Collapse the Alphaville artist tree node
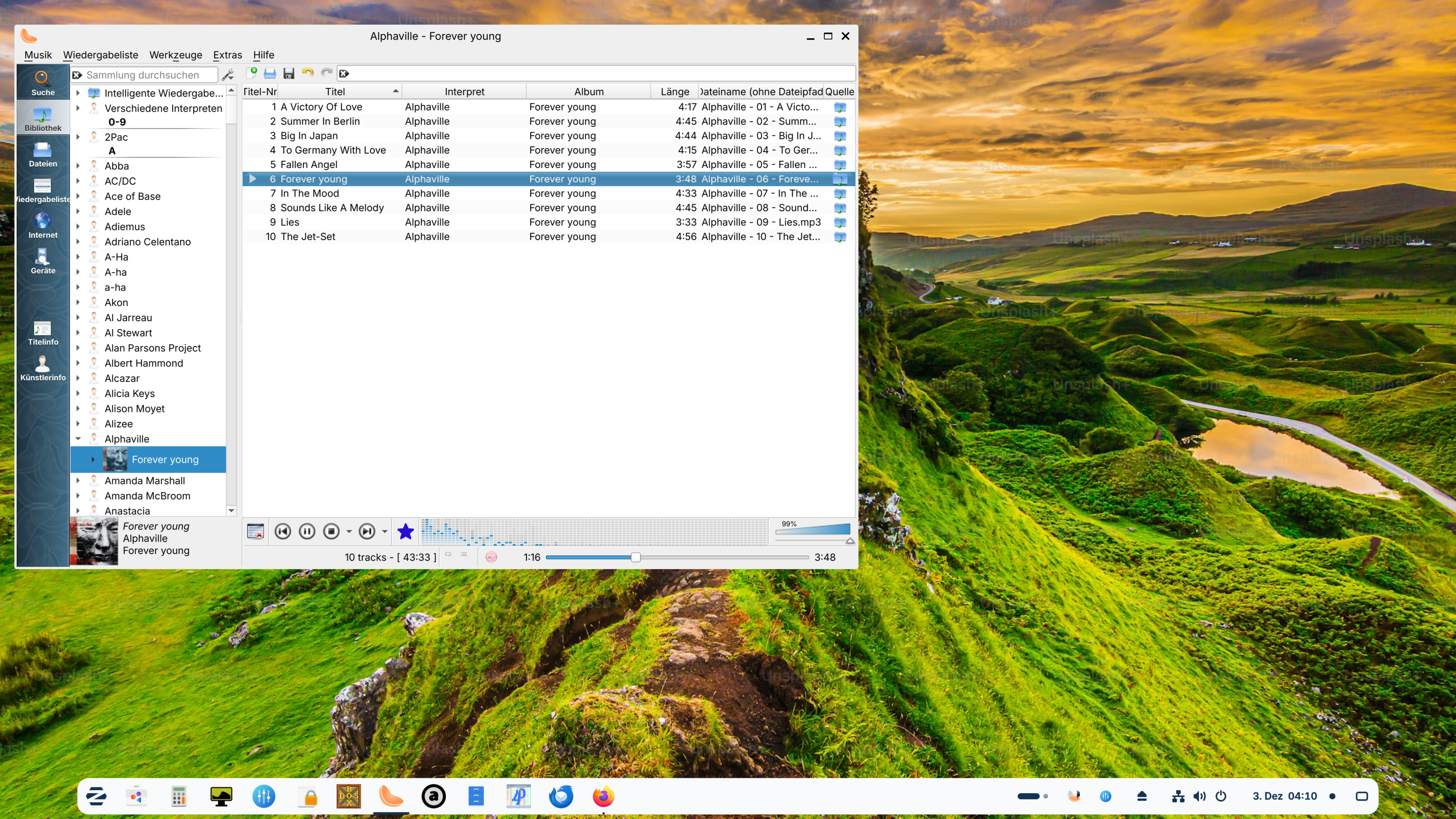This screenshot has width=1456, height=819. 78,439
